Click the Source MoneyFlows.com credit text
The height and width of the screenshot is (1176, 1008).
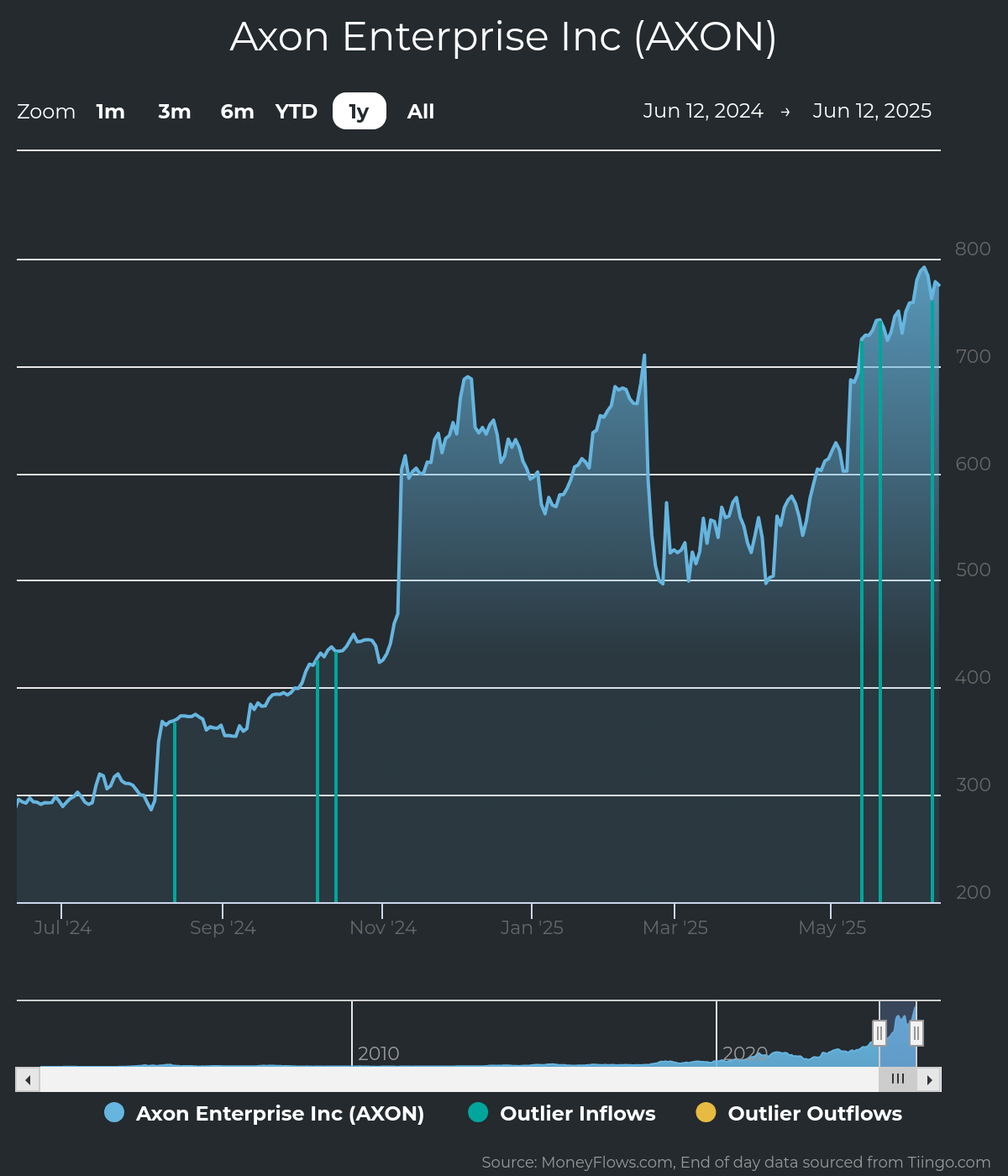point(736,1162)
